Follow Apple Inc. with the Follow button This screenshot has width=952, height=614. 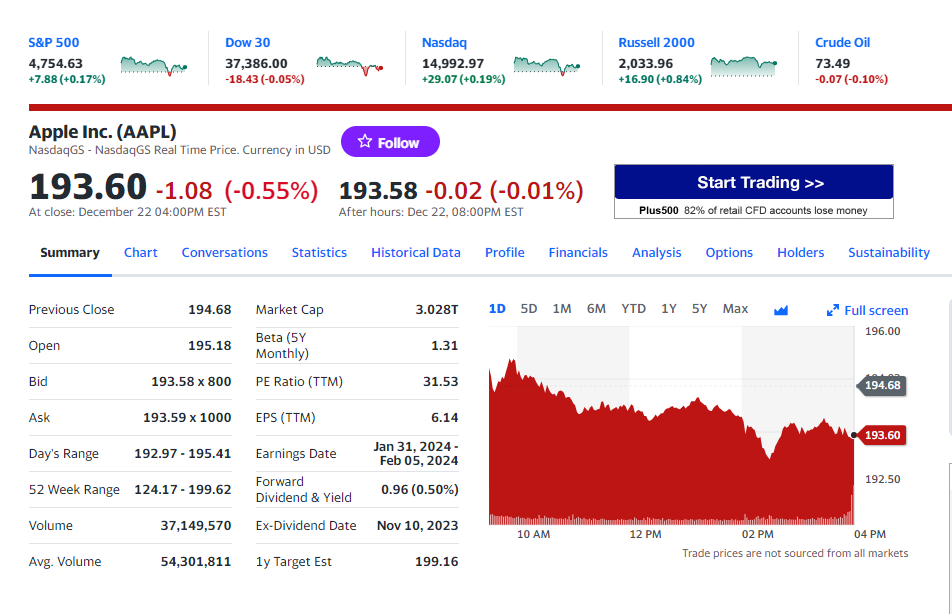coord(390,142)
